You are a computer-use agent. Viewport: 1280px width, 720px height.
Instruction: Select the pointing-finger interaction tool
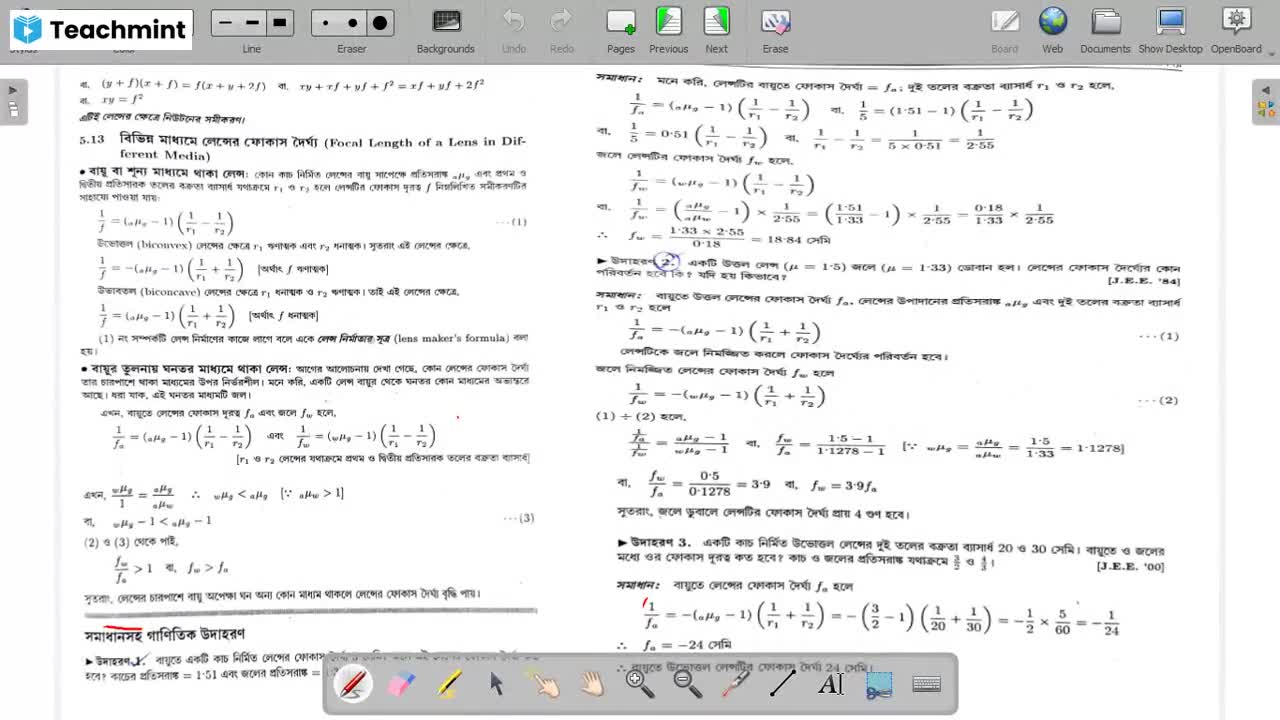tap(545, 684)
